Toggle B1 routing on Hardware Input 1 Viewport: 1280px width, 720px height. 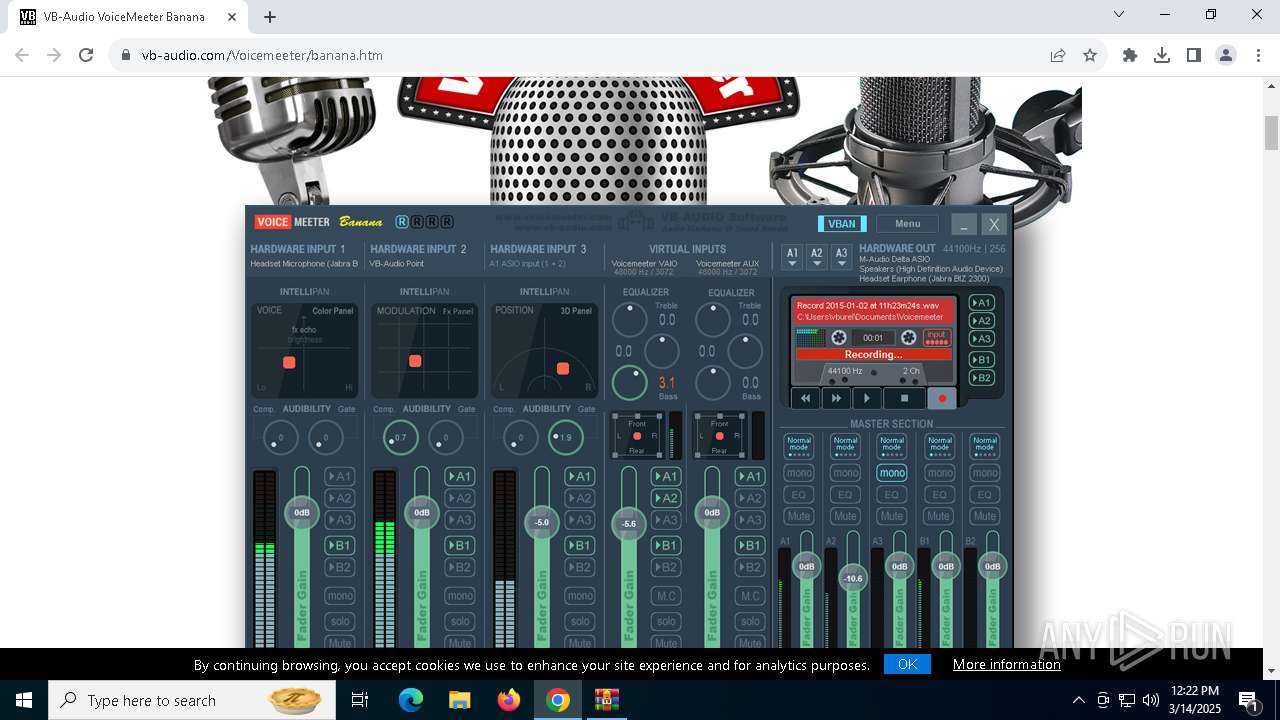(x=340, y=545)
